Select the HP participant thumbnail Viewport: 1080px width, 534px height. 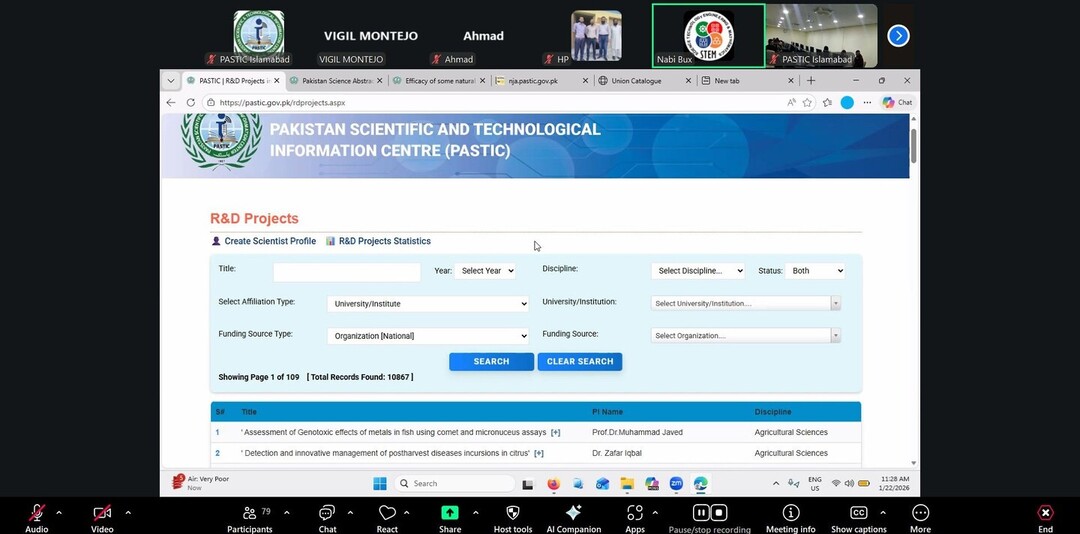[596, 36]
